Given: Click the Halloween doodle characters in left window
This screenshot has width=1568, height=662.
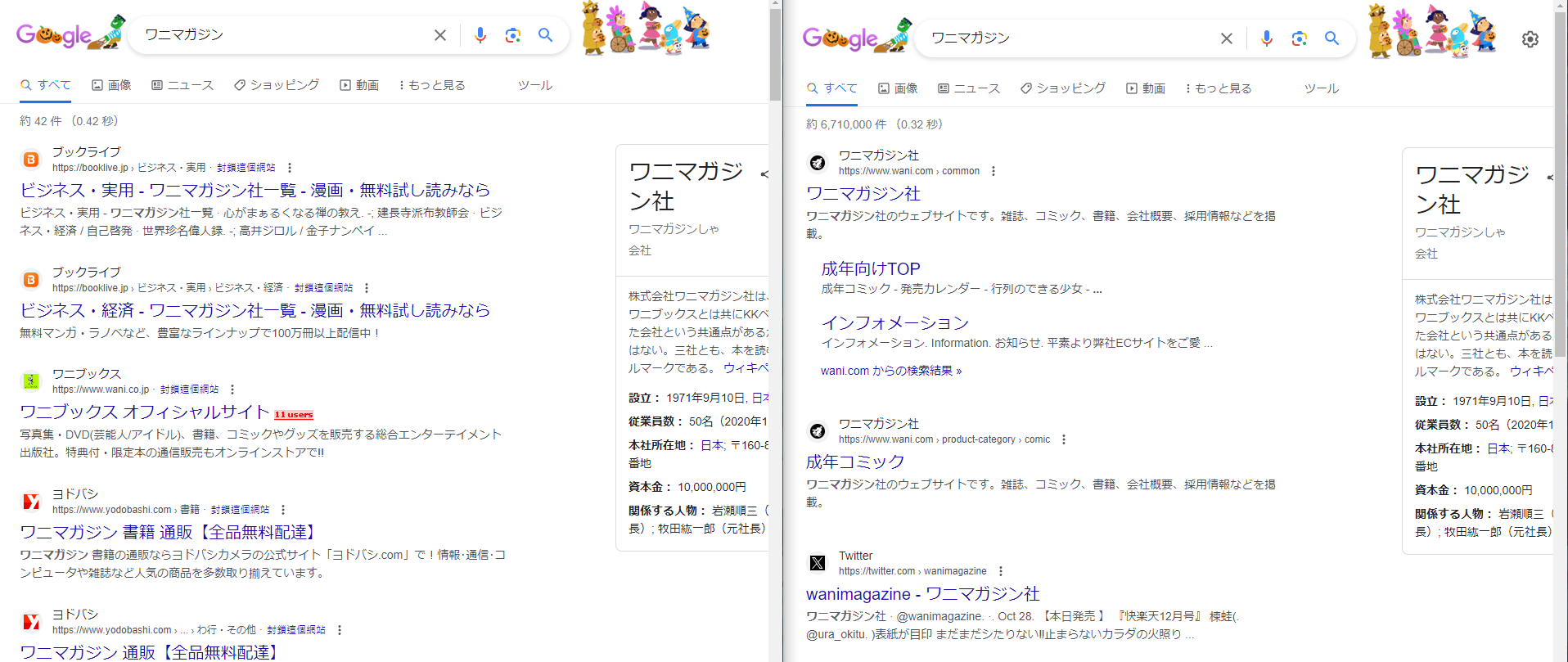Looking at the screenshot, I should pos(646,29).
